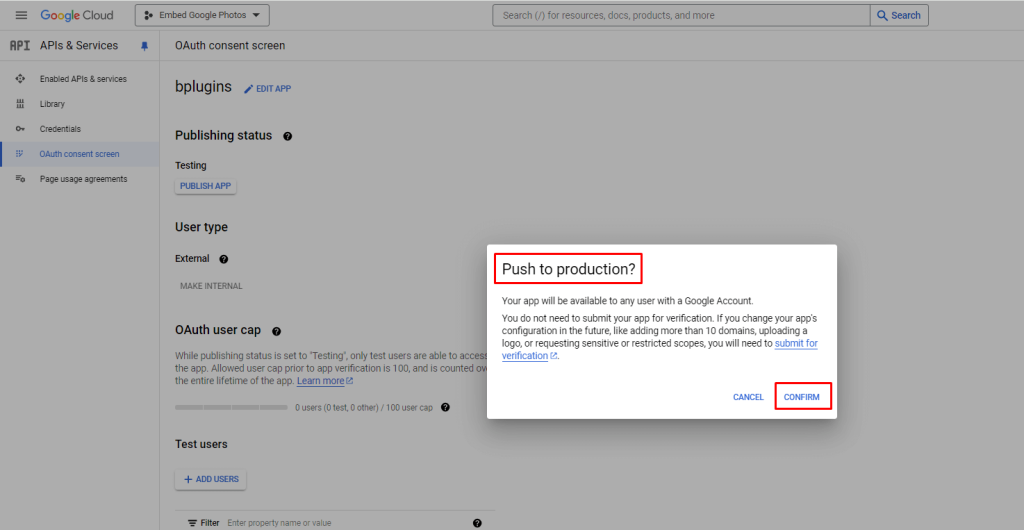The width and height of the screenshot is (1024, 530).
Task: Click the Testing status text
Action: (191, 166)
